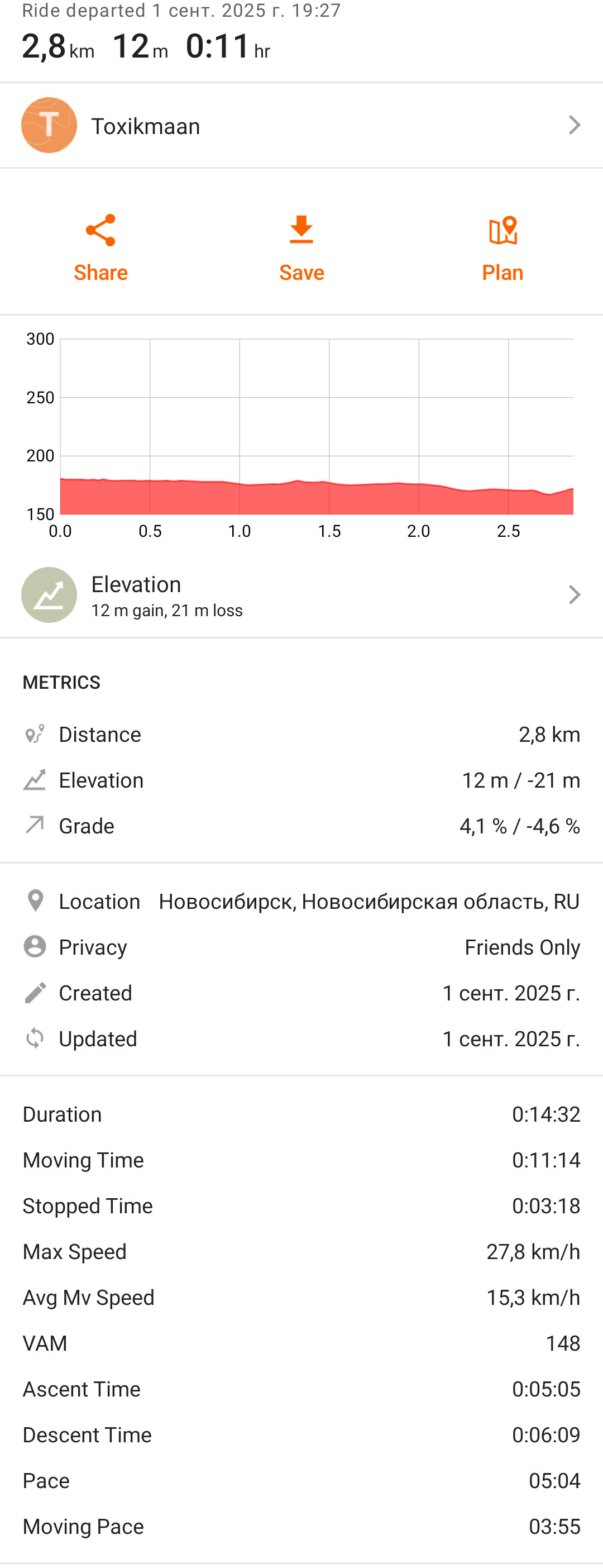Select the Plan label
This screenshot has height=1568, width=603.
coord(502,272)
